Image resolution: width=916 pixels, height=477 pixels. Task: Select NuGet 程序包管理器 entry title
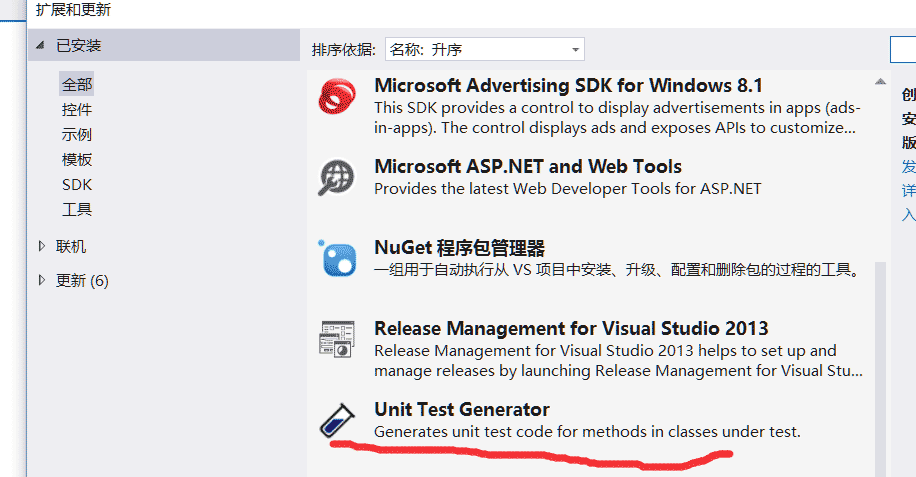(x=459, y=248)
